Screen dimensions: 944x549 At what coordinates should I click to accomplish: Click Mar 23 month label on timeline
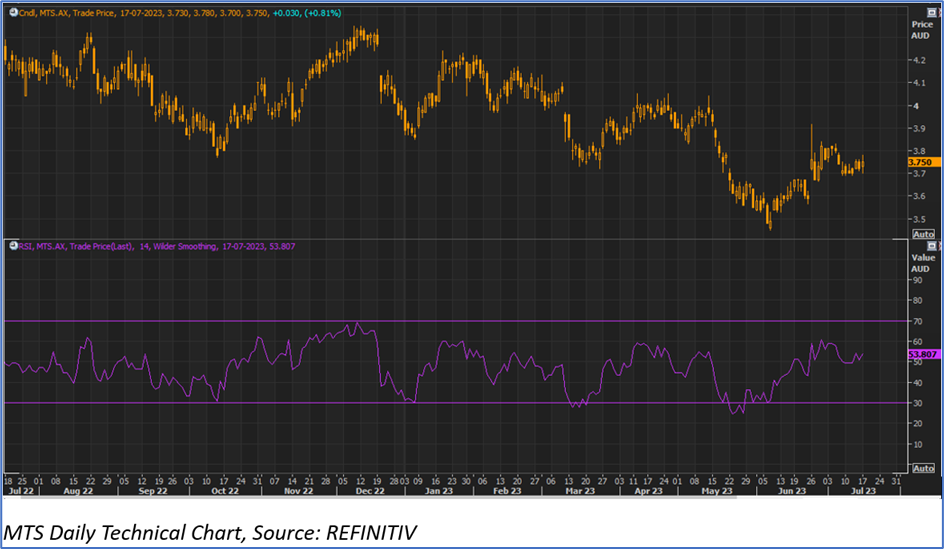tap(582, 491)
